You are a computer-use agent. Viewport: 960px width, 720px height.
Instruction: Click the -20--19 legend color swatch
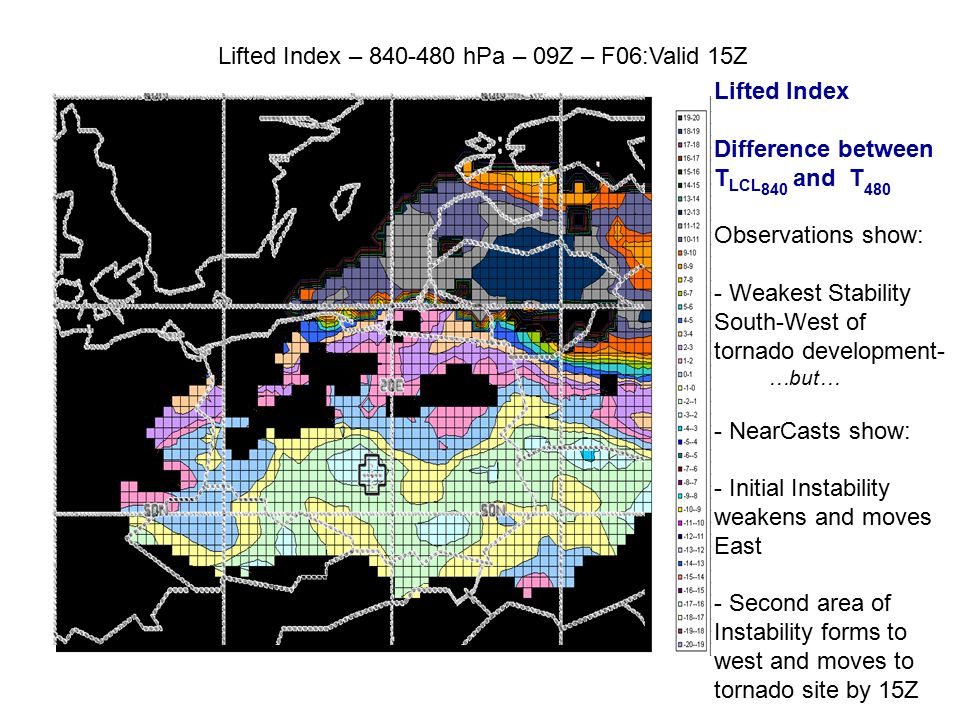[680, 644]
